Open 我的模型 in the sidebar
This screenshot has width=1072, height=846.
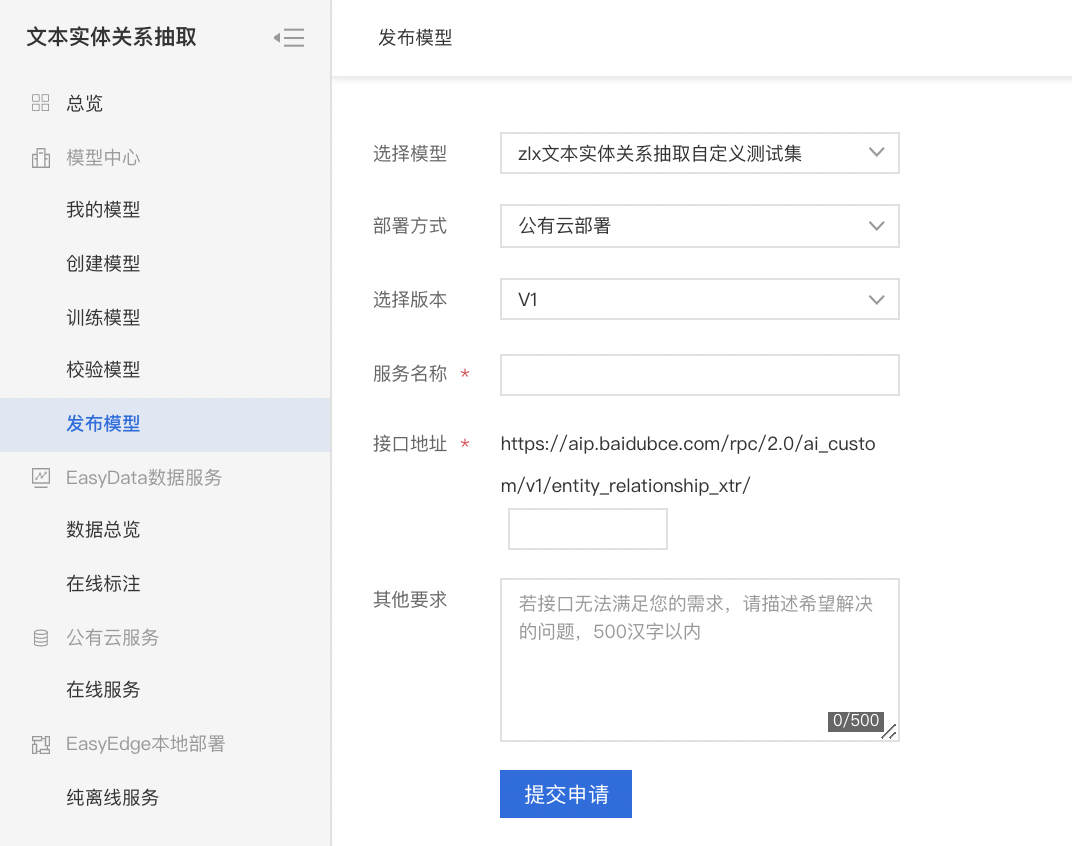coord(103,209)
